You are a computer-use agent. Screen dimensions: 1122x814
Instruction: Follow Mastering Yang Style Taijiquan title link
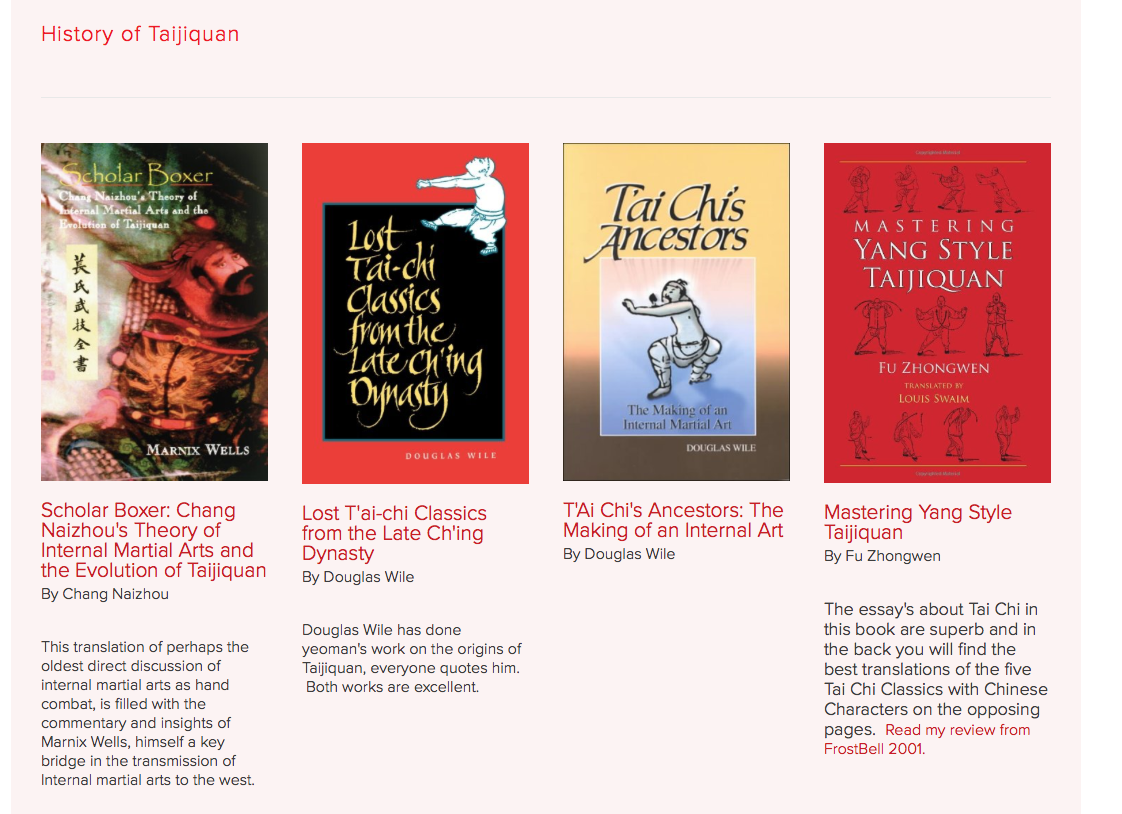[917, 522]
